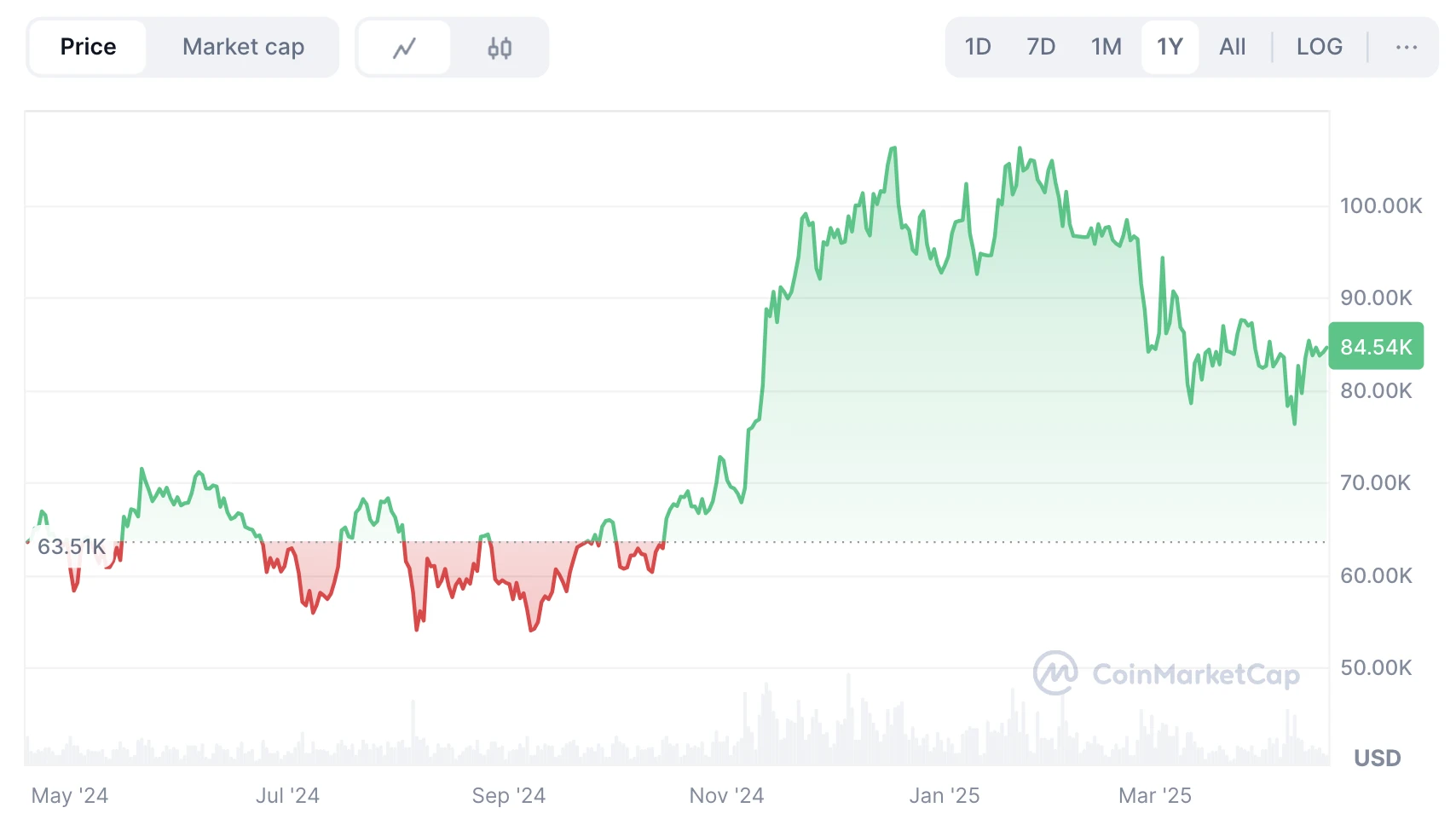This screenshot has height=825, width=1456.
Task: Toggle LOG scale on the chart
Action: point(1319,47)
